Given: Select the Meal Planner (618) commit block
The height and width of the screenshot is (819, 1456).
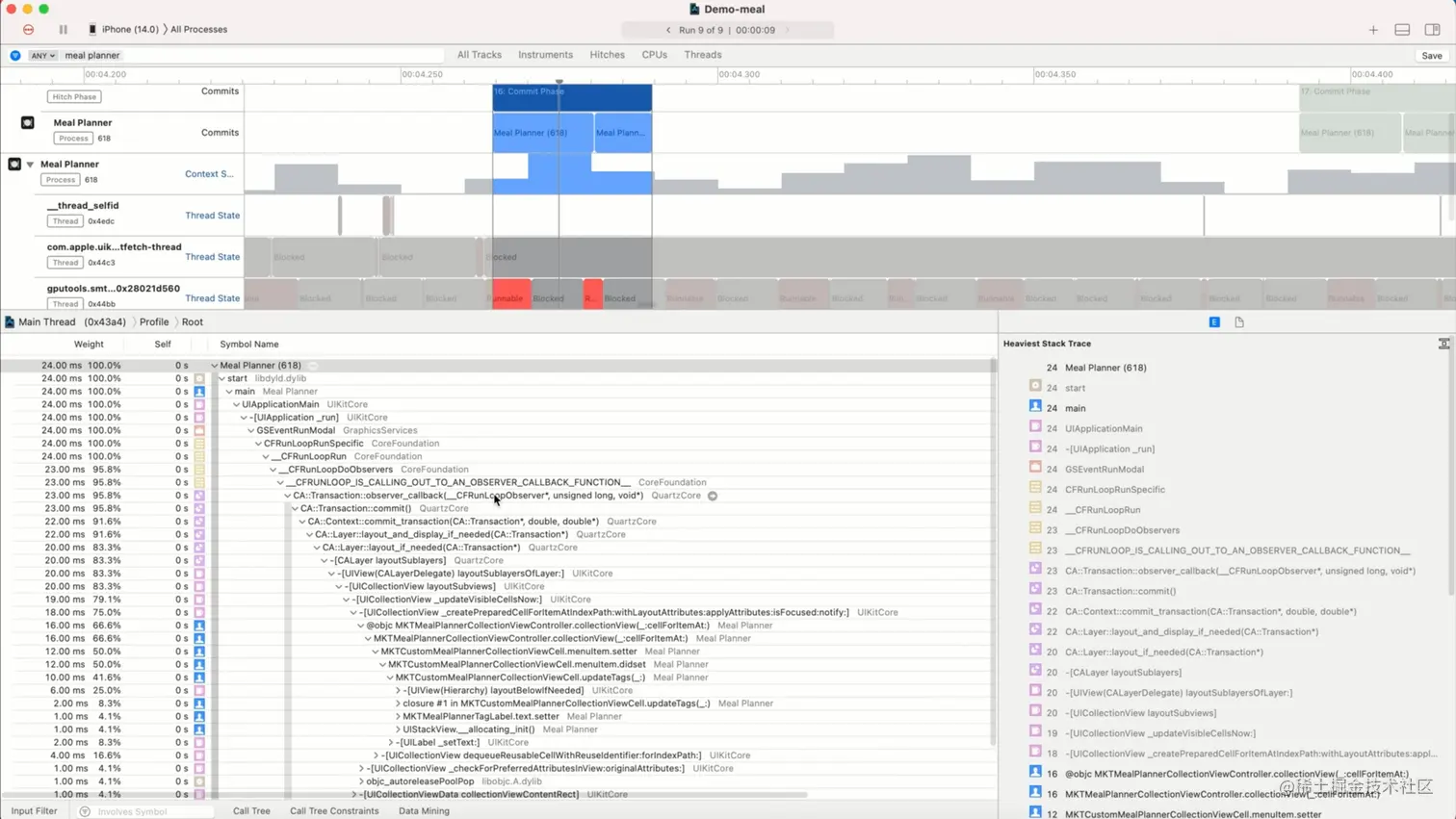Looking at the screenshot, I should [x=542, y=133].
